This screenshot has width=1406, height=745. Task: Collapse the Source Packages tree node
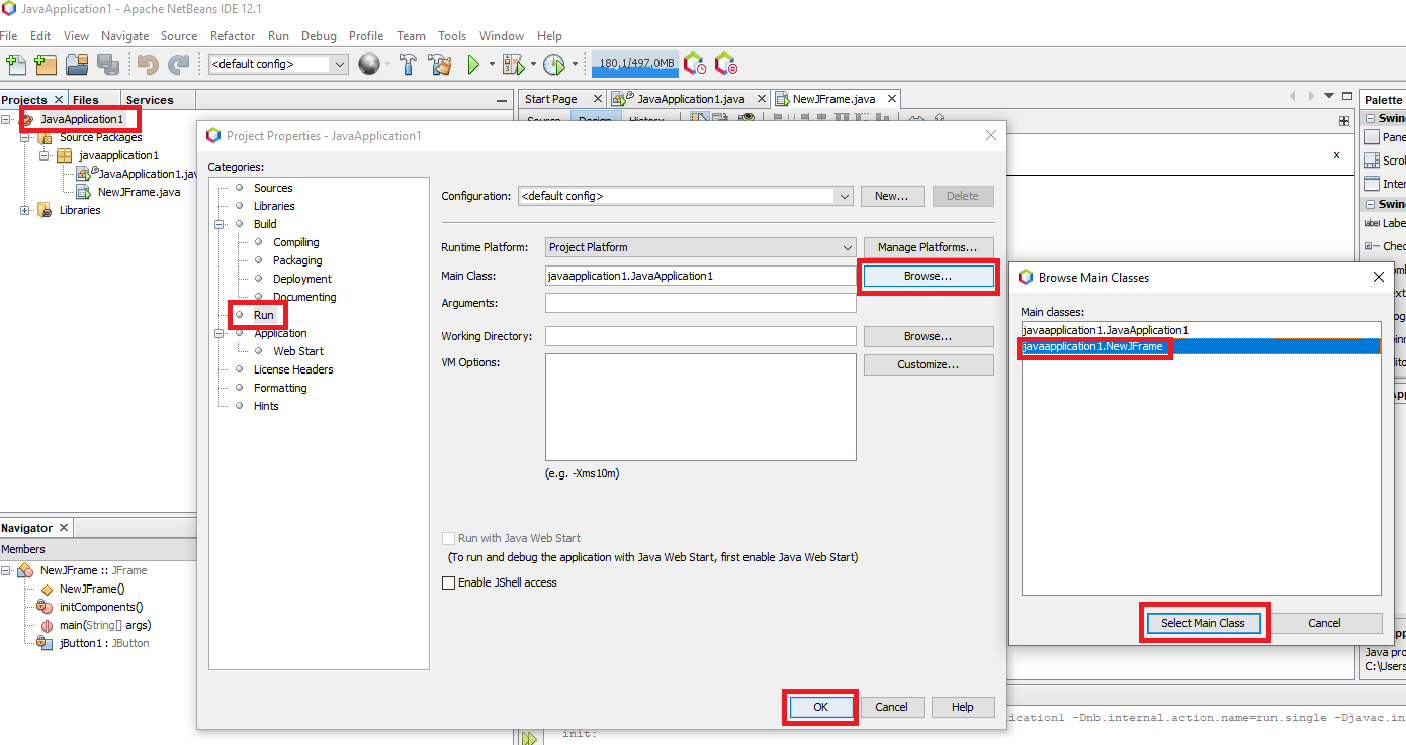point(25,137)
